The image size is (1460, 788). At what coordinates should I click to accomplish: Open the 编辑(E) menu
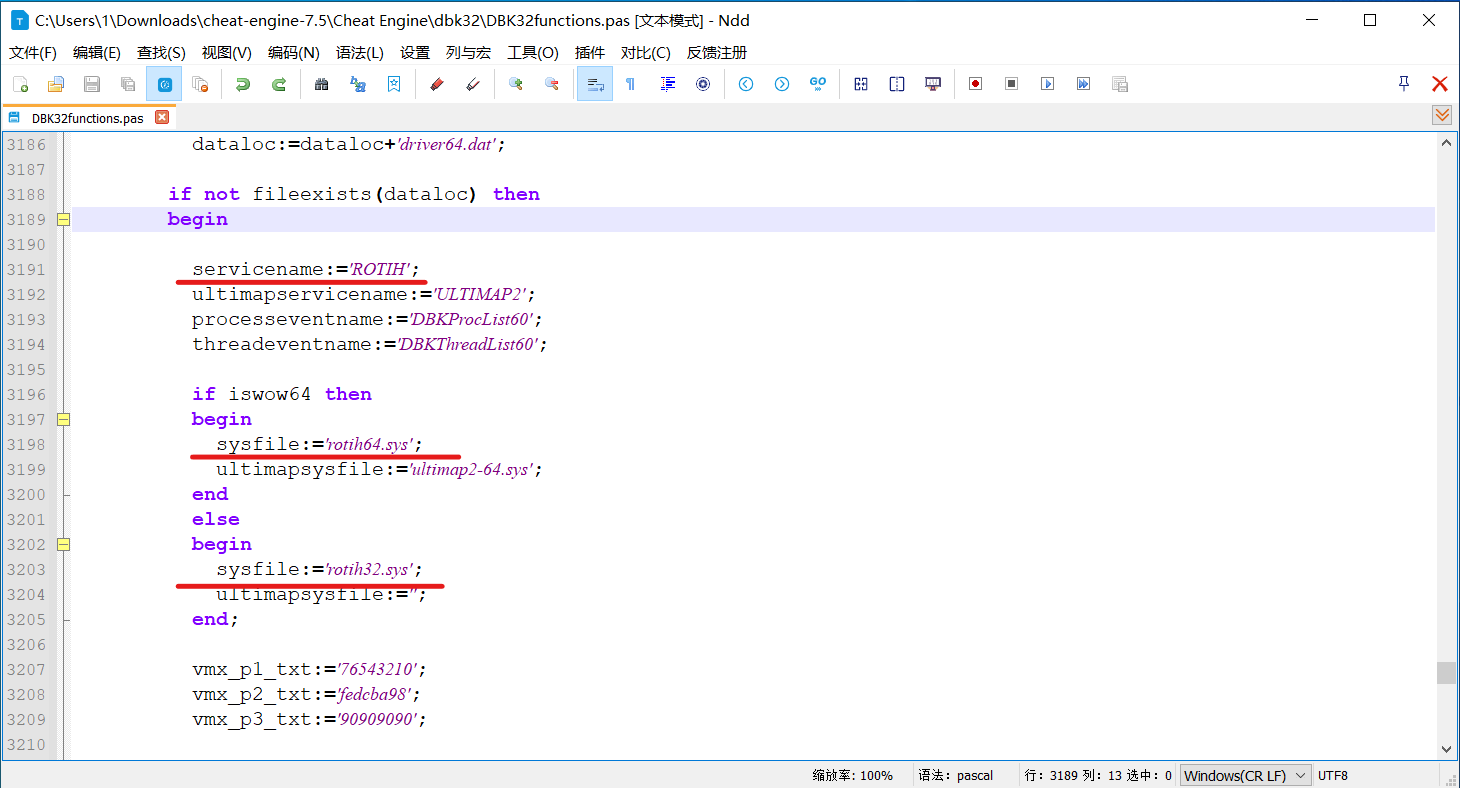97,53
